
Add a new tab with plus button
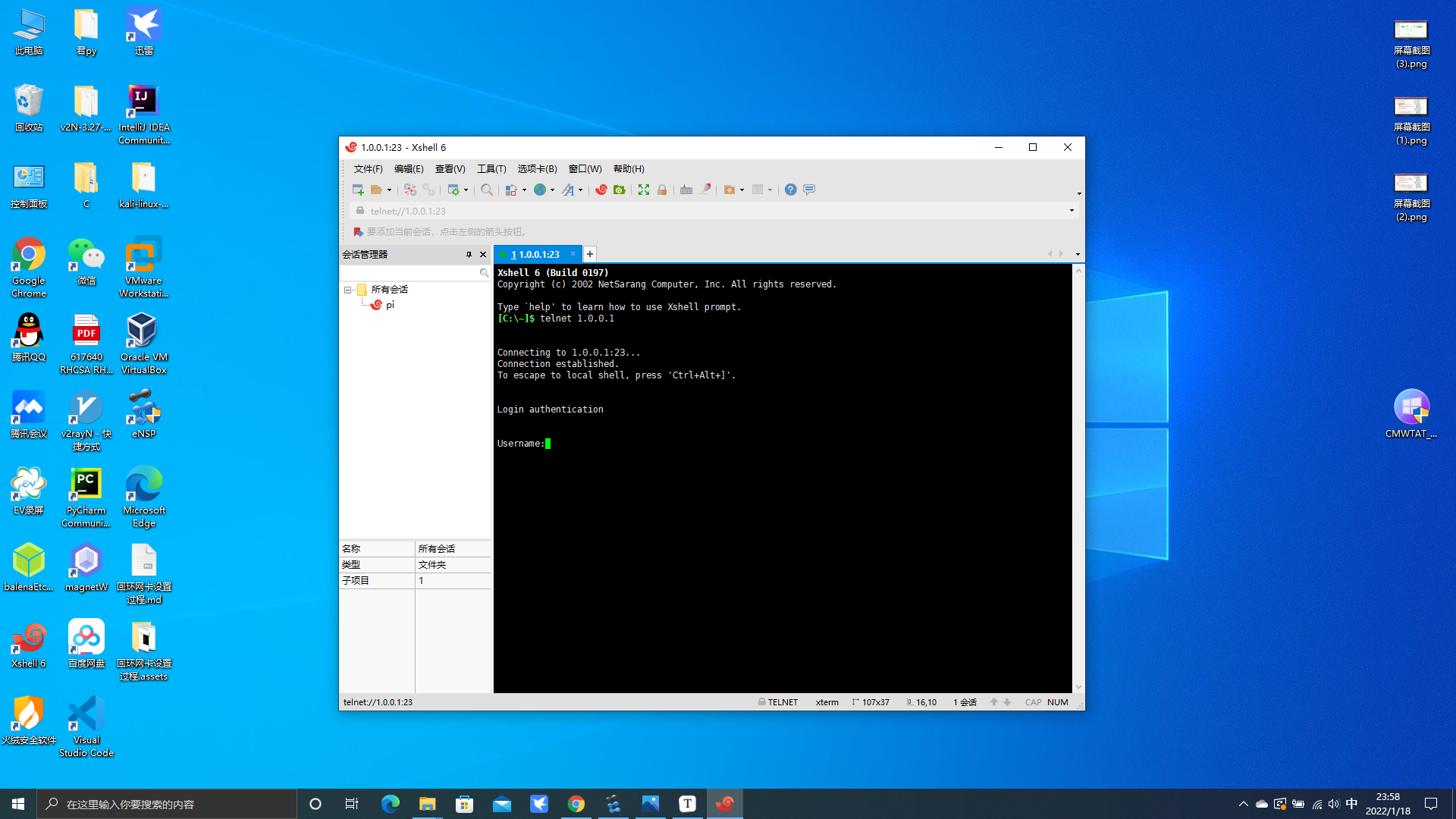pyautogui.click(x=590, y=254)
